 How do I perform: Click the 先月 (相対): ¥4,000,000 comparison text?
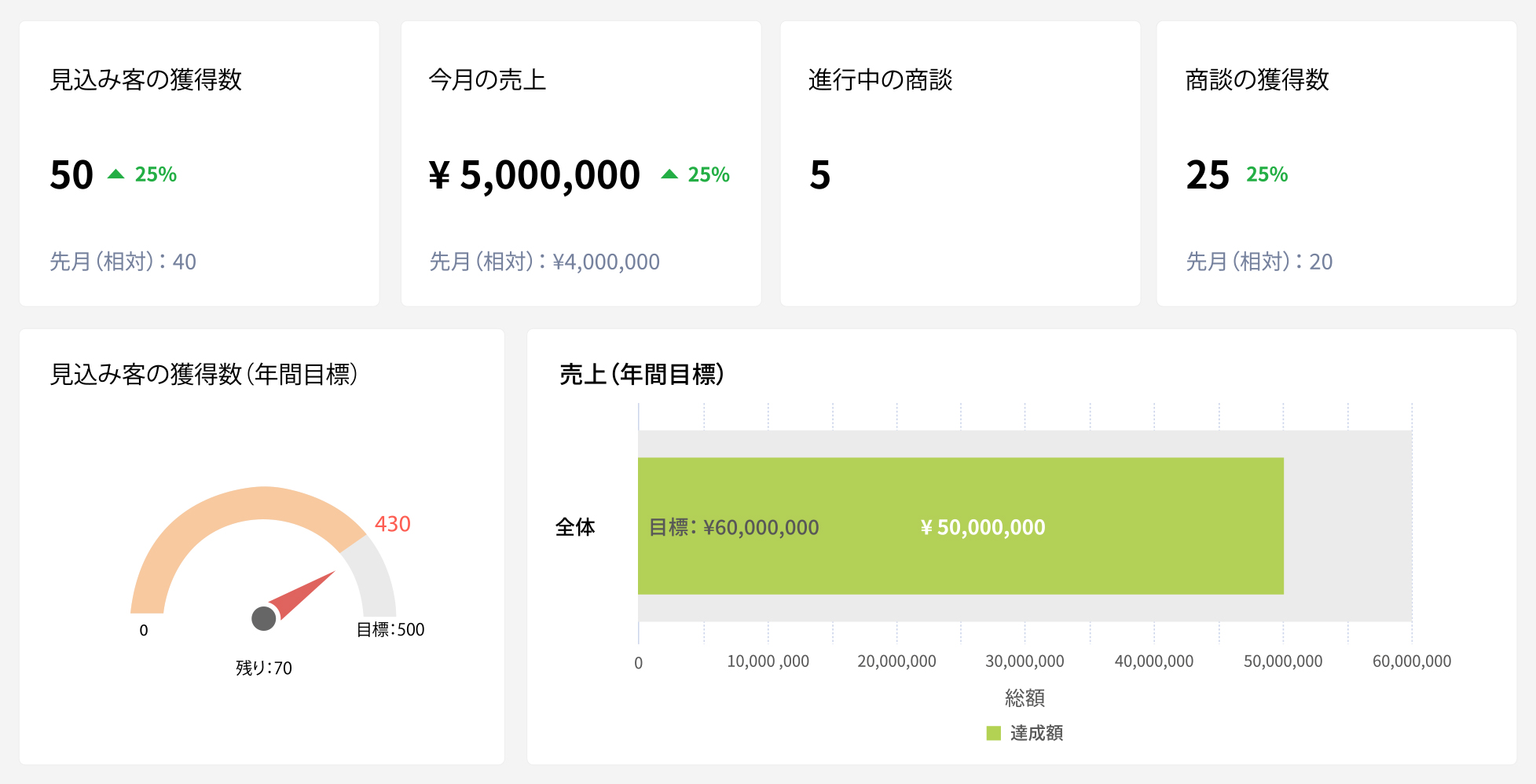point(544,262)
